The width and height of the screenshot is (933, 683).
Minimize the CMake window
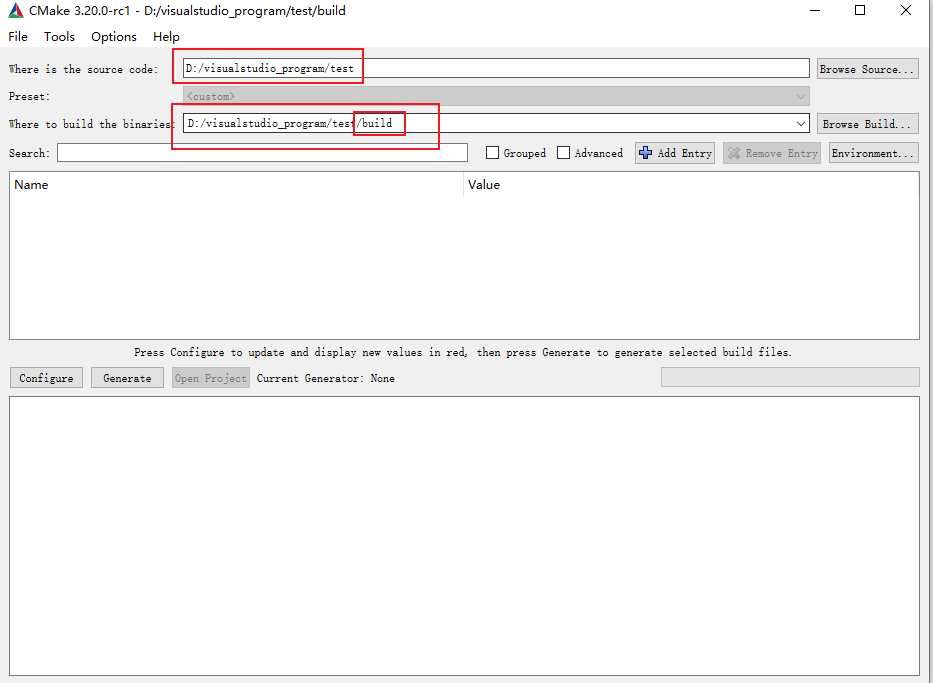tap(815, 10)
